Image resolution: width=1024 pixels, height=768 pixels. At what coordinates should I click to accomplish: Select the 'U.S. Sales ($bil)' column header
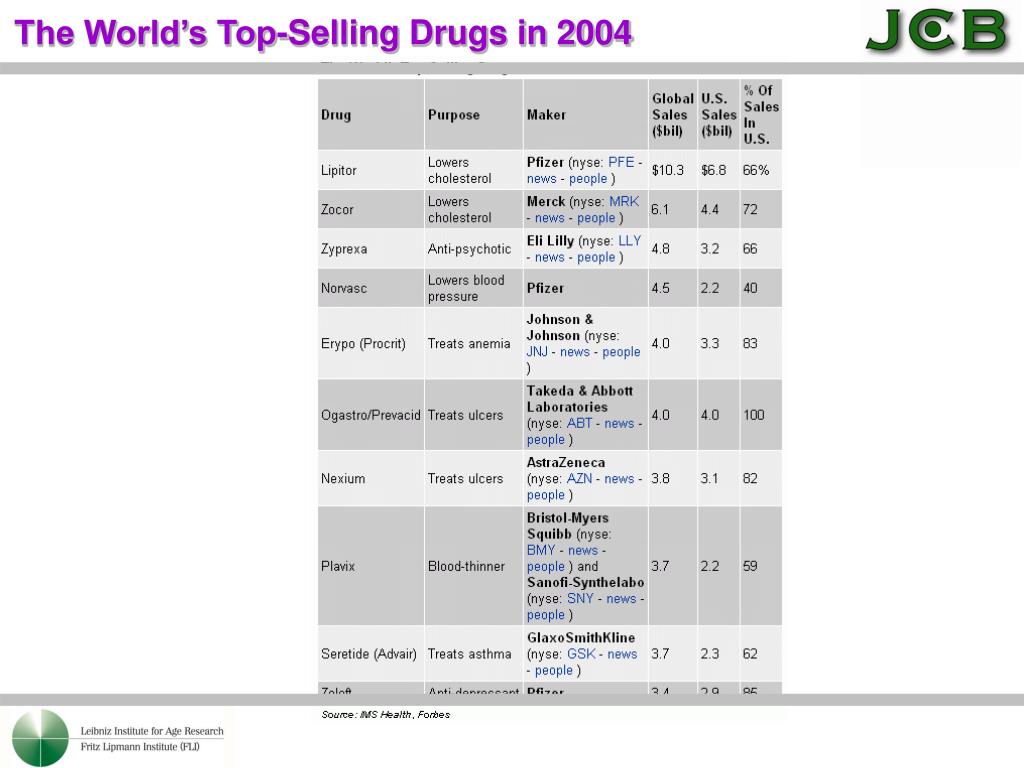pyautogui.click(x=718, y=115)
